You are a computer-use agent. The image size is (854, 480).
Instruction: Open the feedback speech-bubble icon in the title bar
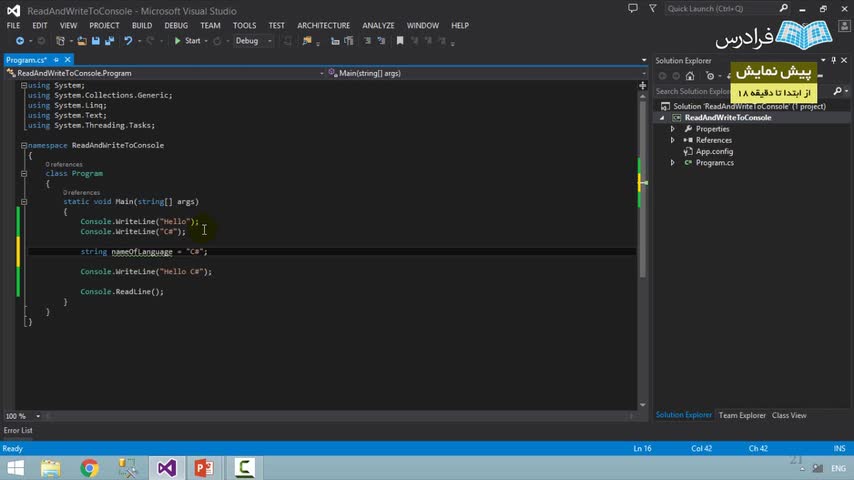pos(632,8)
